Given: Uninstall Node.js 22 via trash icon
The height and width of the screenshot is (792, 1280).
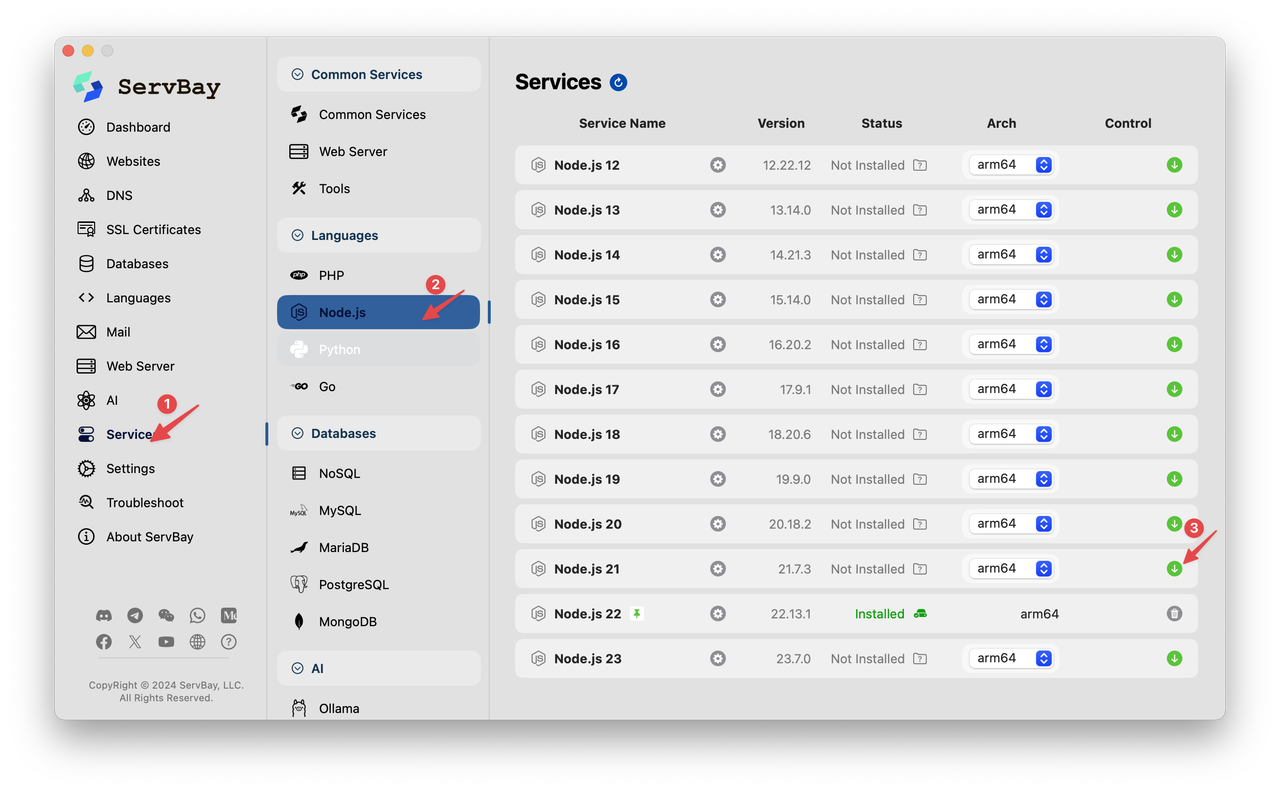Looking at the screenshot, I should (1174, 614).
